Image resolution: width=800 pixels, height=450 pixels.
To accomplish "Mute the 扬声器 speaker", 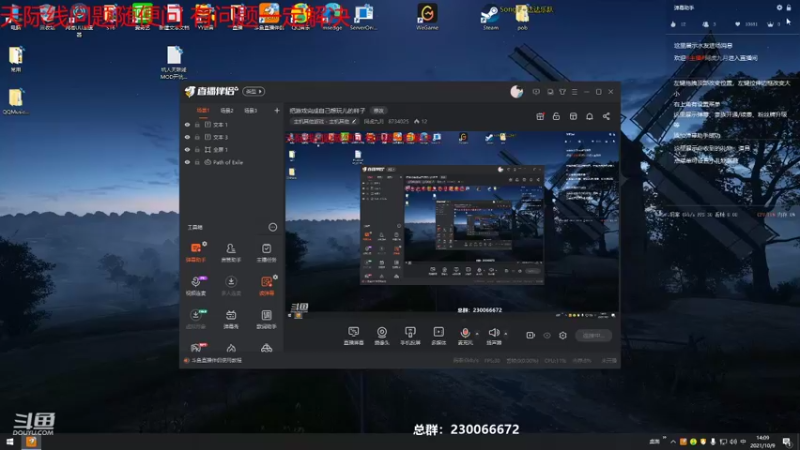I will 493,335.
